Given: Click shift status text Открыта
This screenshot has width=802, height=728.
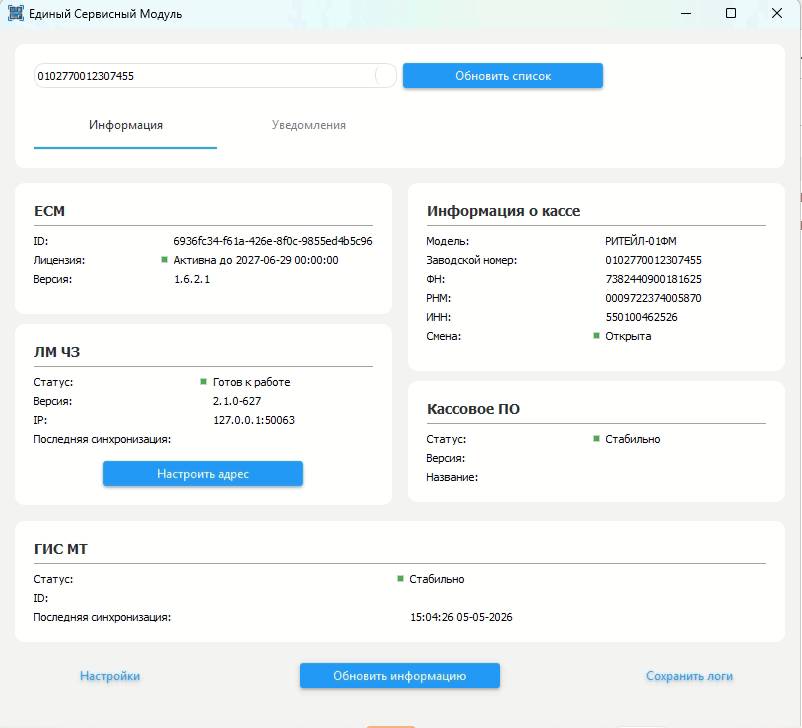Looking at the screenshot, I should coord(628,336).
